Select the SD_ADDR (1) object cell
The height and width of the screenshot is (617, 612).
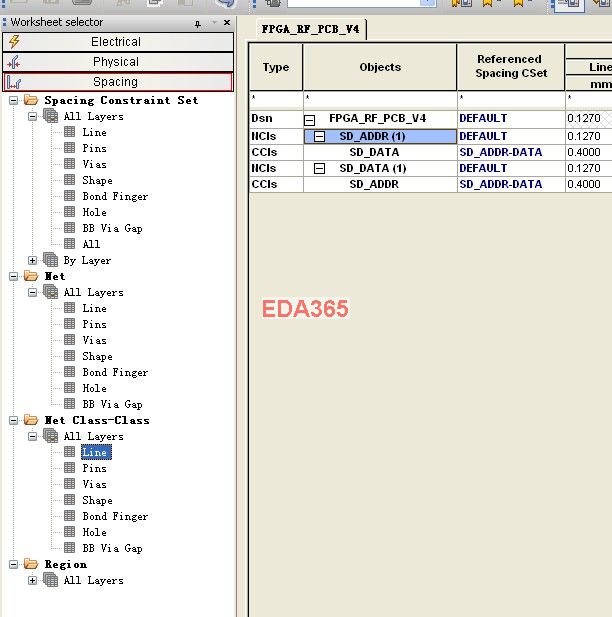pos(380,136)
